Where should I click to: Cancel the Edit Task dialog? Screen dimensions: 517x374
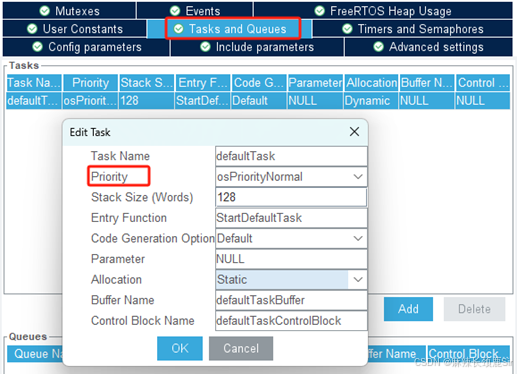[x=241, y=348]
